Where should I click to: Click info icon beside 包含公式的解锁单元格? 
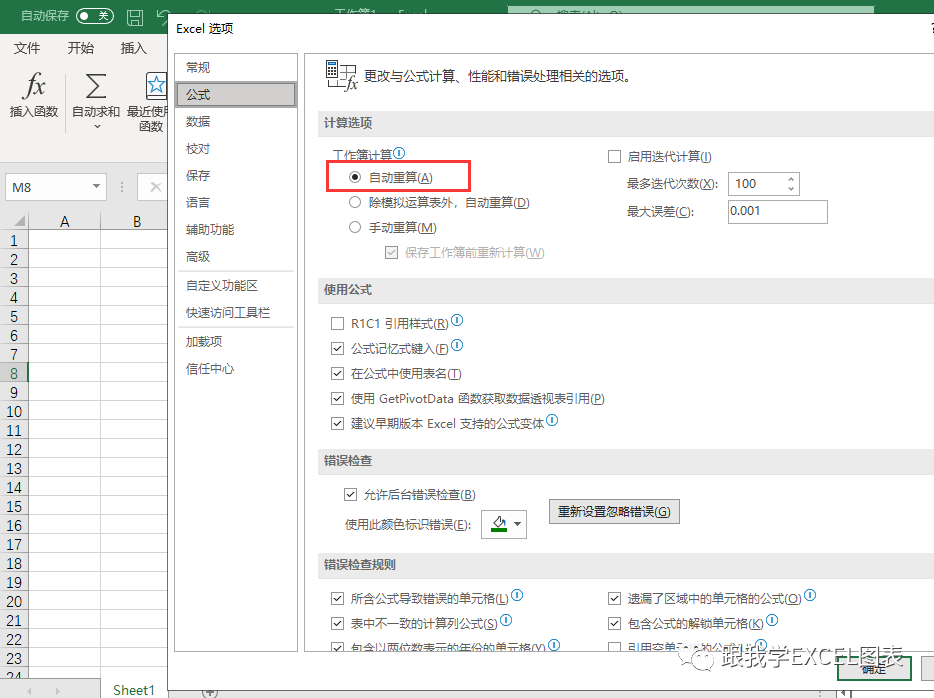[x=772, y=621]
